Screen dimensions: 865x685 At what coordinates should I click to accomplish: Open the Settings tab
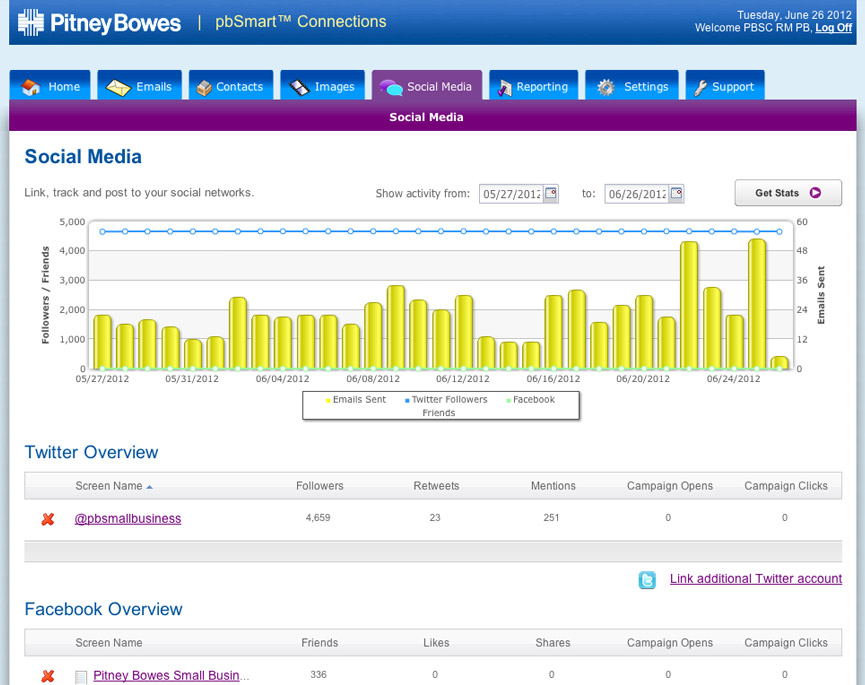tap(632, 85)
